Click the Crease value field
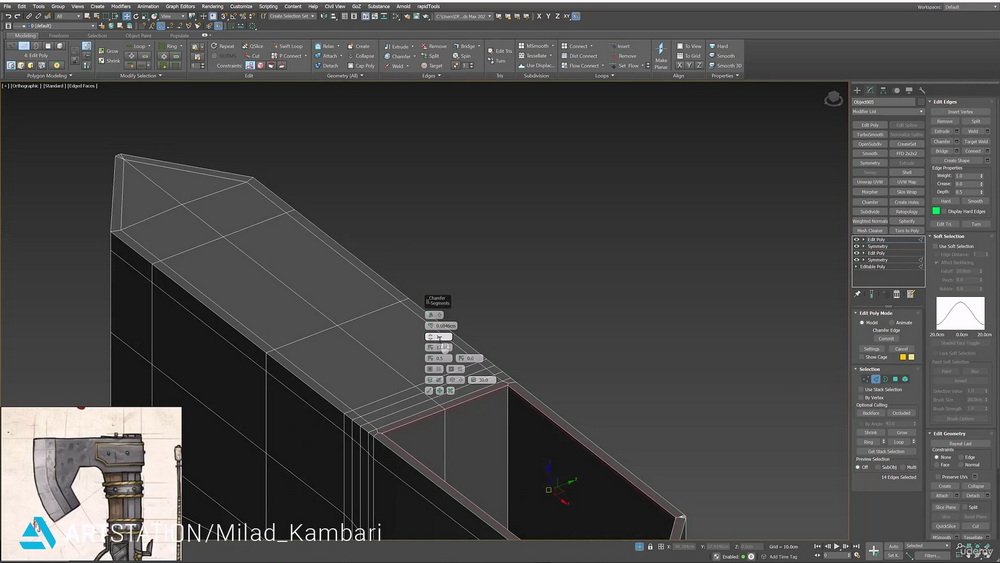This screenshot has width=1000, height=563. click(x=967, y=184)
